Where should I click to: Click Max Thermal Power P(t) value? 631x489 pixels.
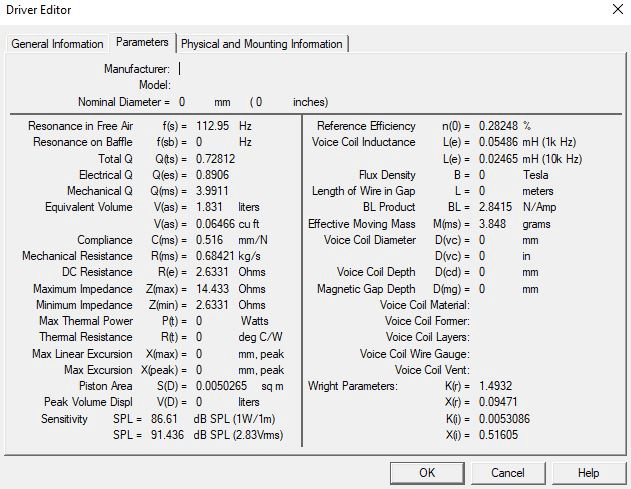(x=199, y=321)
